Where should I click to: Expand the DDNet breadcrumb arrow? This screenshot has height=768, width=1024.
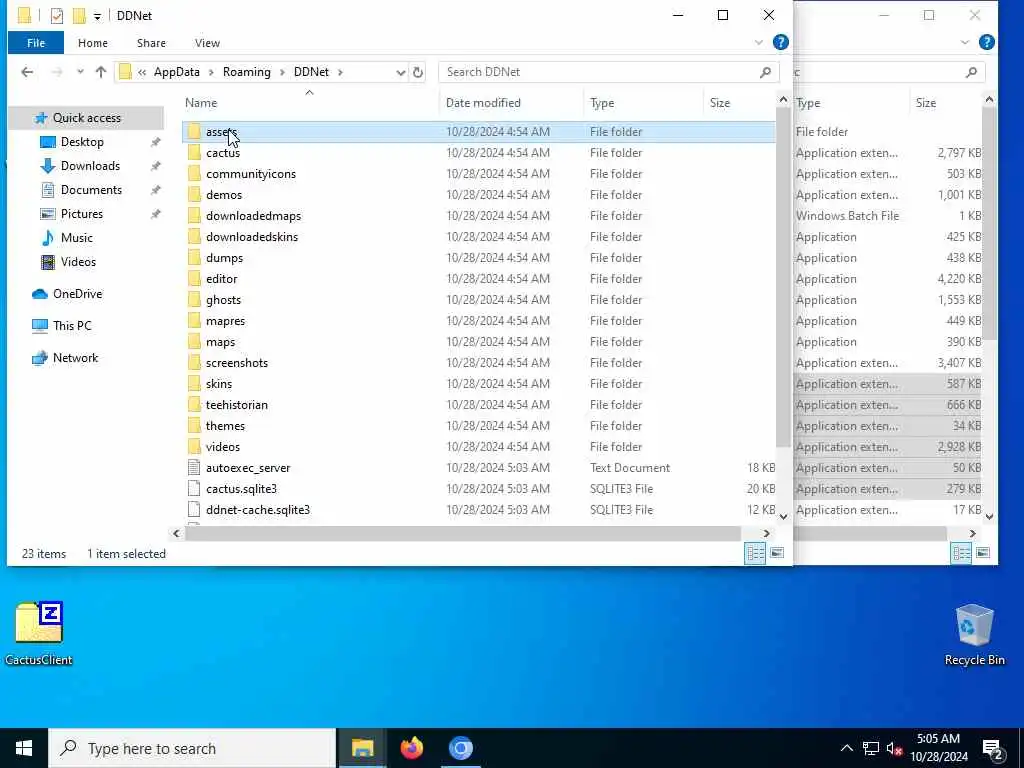pyautogui.click(x=340, y=72)
